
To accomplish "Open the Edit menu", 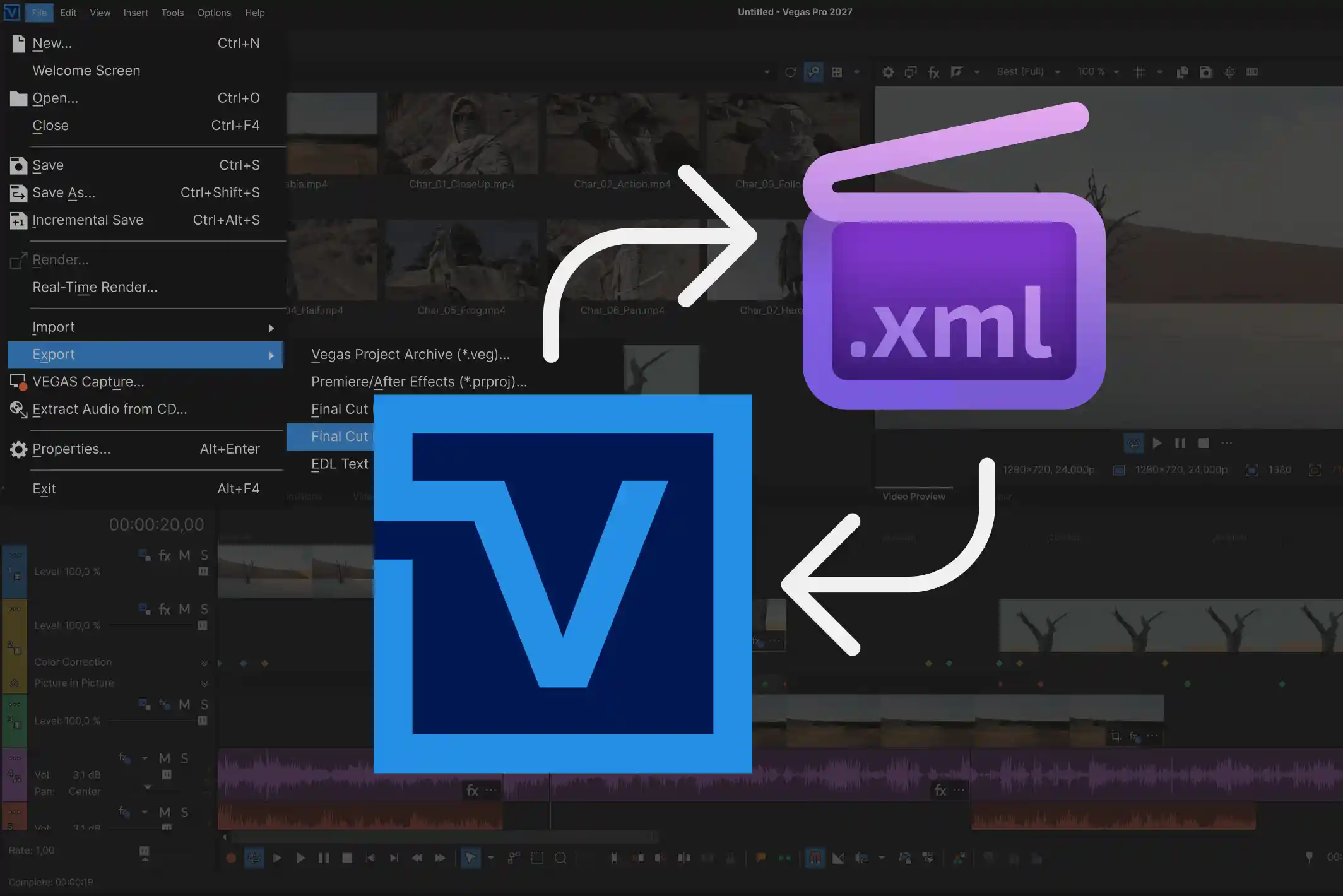I will point(68,13).
